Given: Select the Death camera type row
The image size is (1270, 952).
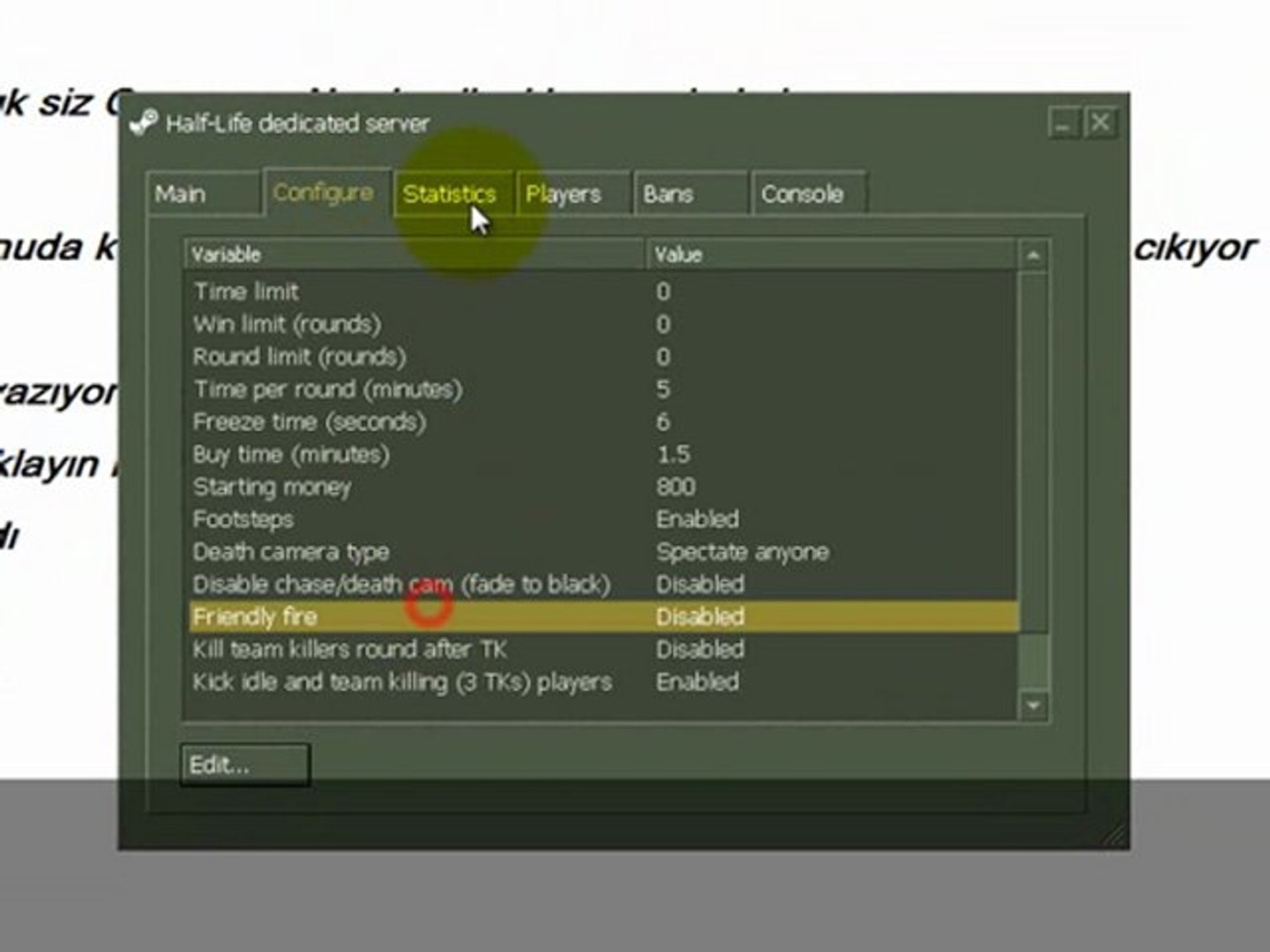Looking at the screenshot, I should click(603, 552).
